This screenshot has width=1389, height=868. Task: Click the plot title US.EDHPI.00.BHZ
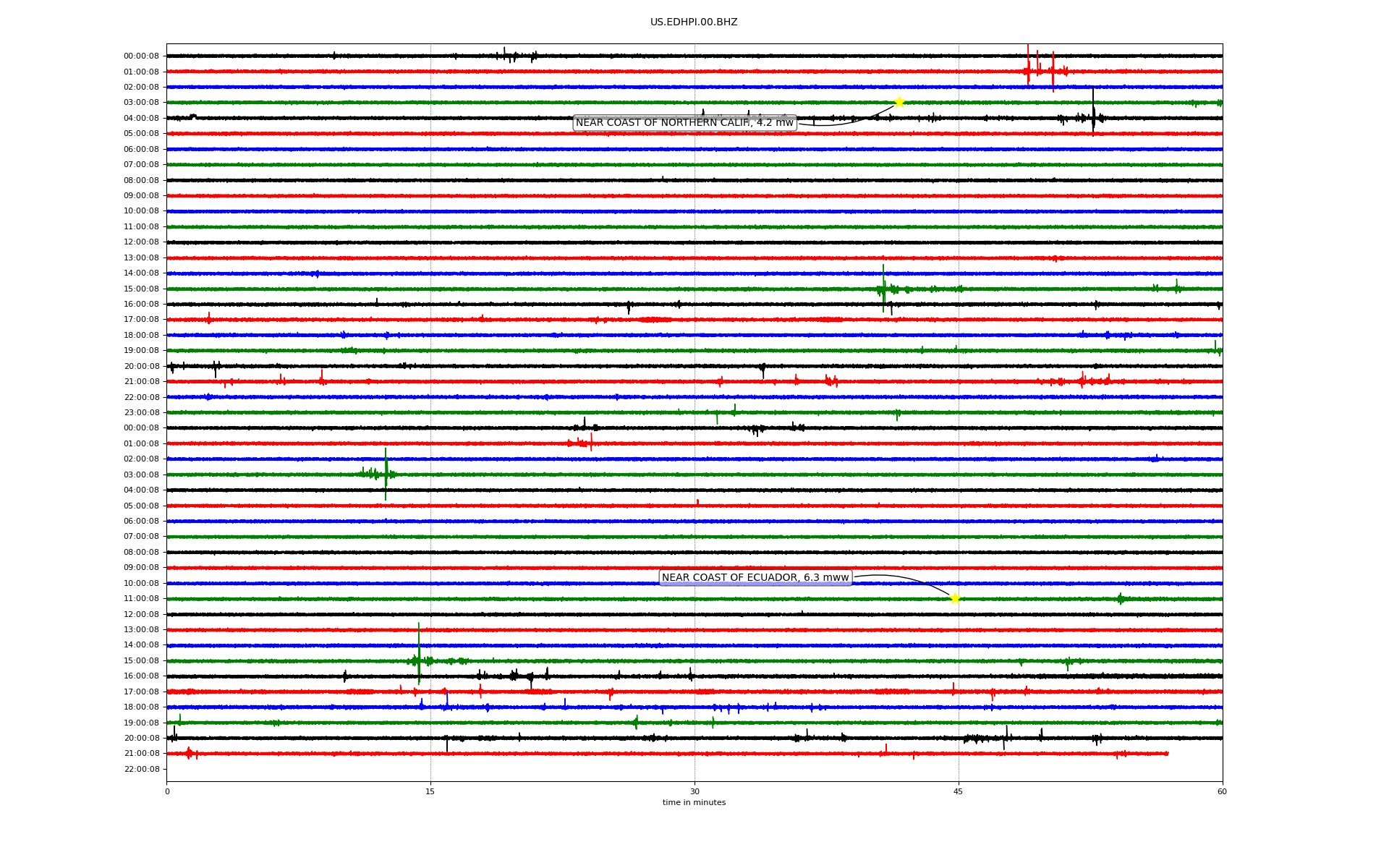click(x=694, y=22)
